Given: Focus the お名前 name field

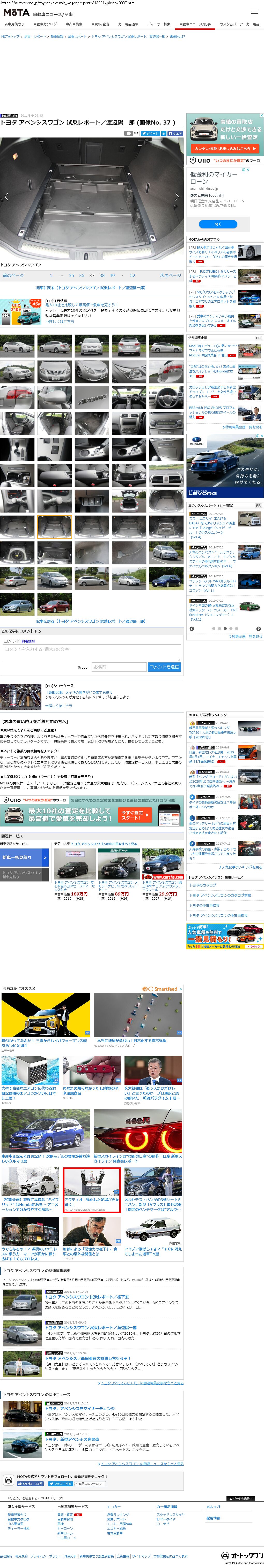Looking at the screenshot, I should [118, 667].
